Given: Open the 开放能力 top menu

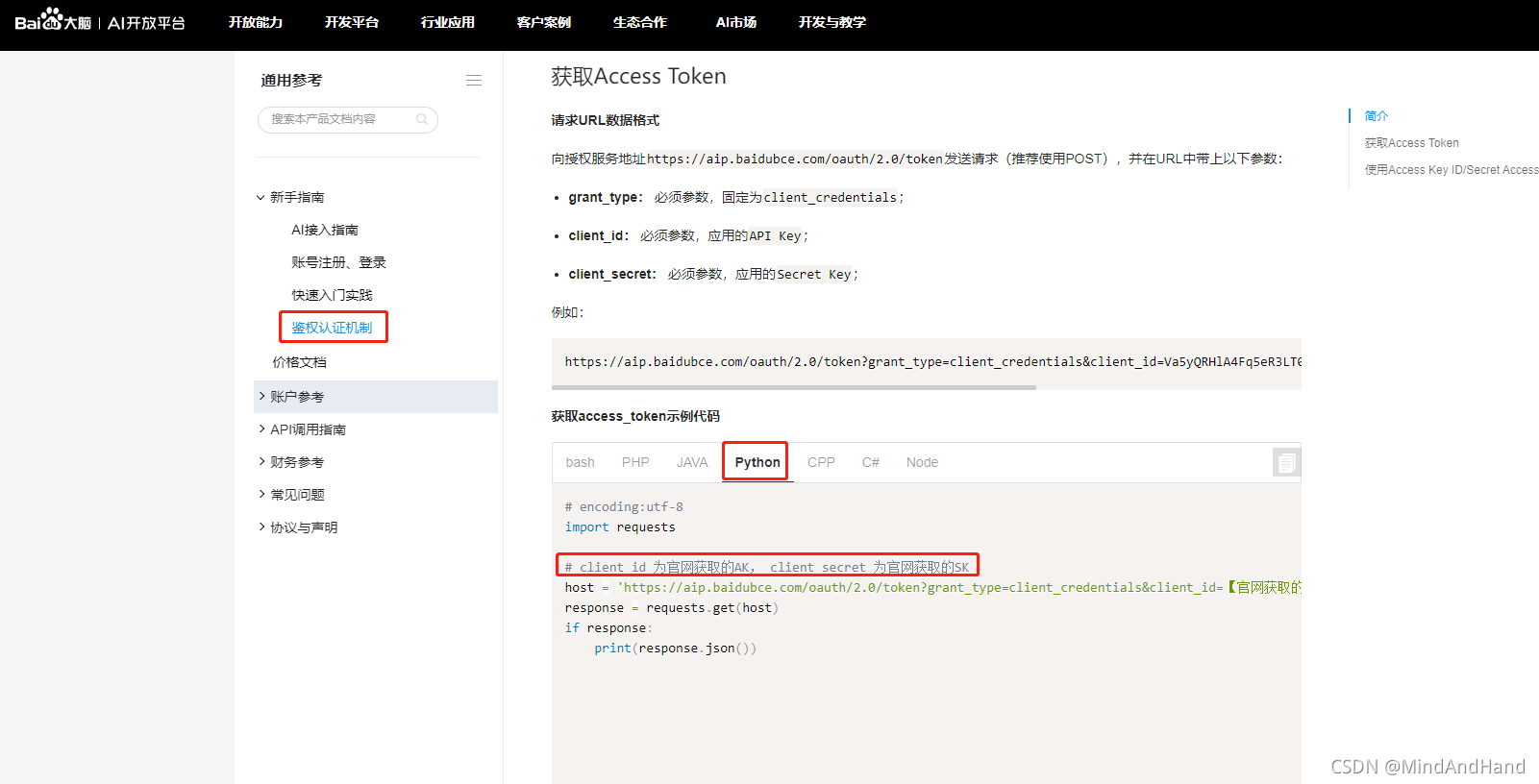Looking at the screenshot, I should pyautogui.click(x=256, y=22).
